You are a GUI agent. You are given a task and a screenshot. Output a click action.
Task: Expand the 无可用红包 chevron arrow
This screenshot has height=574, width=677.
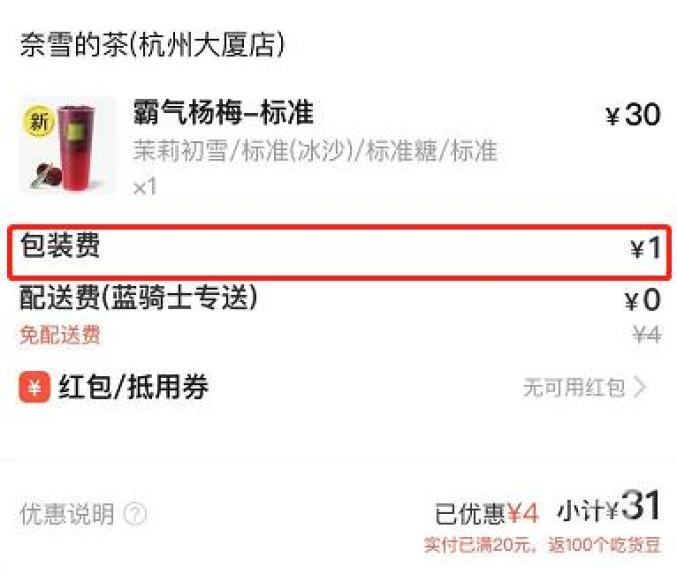tap(640, 387)
